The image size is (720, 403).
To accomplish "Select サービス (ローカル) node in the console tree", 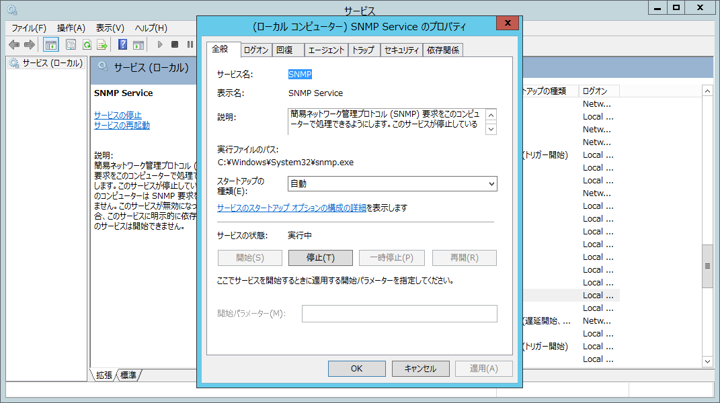I will pyautogui.click(x=46, y=63).
